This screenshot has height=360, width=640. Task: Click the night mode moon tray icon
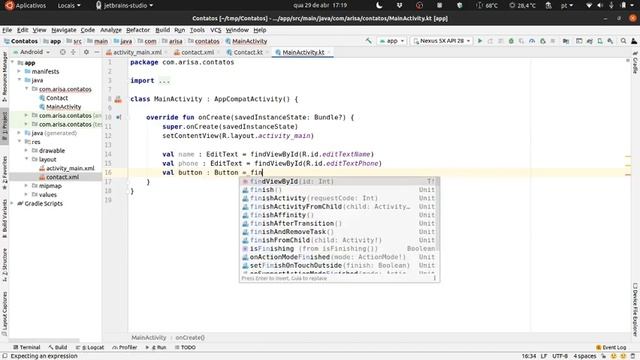coord(379,5)
